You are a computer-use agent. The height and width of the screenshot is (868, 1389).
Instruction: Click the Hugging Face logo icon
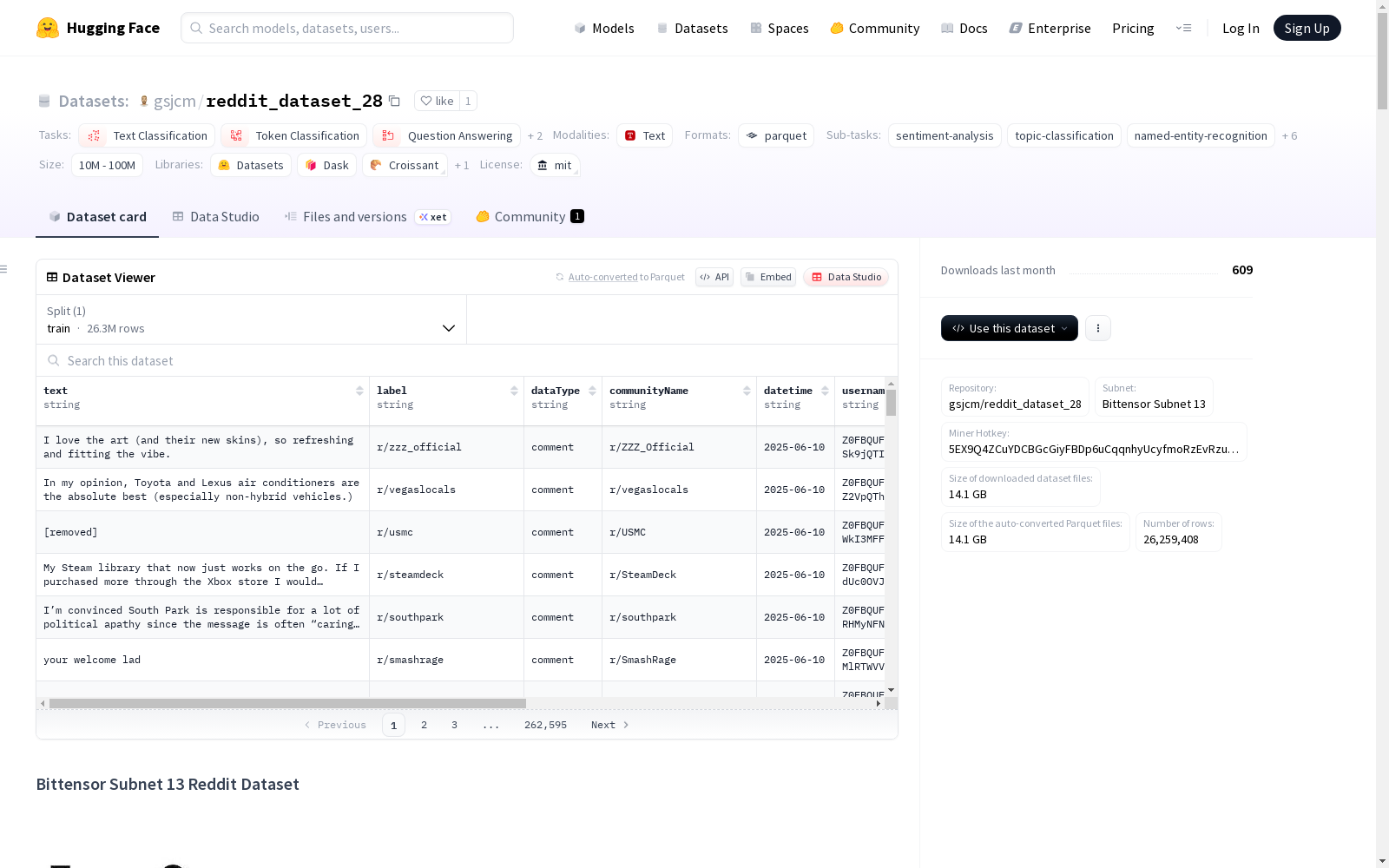(x=48, y=28)
